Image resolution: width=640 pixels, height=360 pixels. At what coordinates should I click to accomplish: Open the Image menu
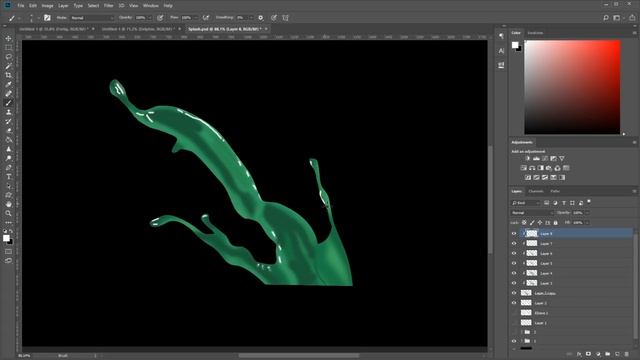[x=47, y=6]
